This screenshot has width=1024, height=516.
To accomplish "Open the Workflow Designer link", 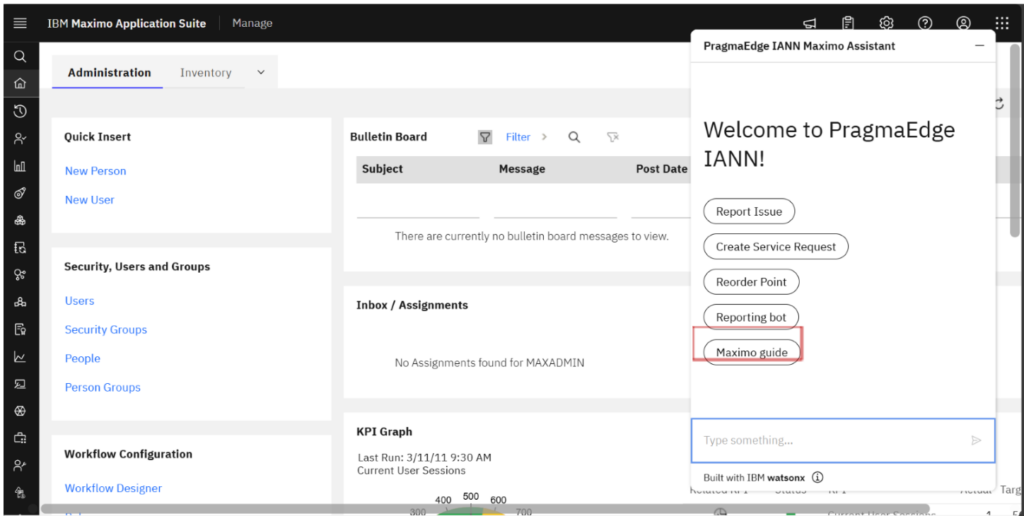I will tap(113, 488).
